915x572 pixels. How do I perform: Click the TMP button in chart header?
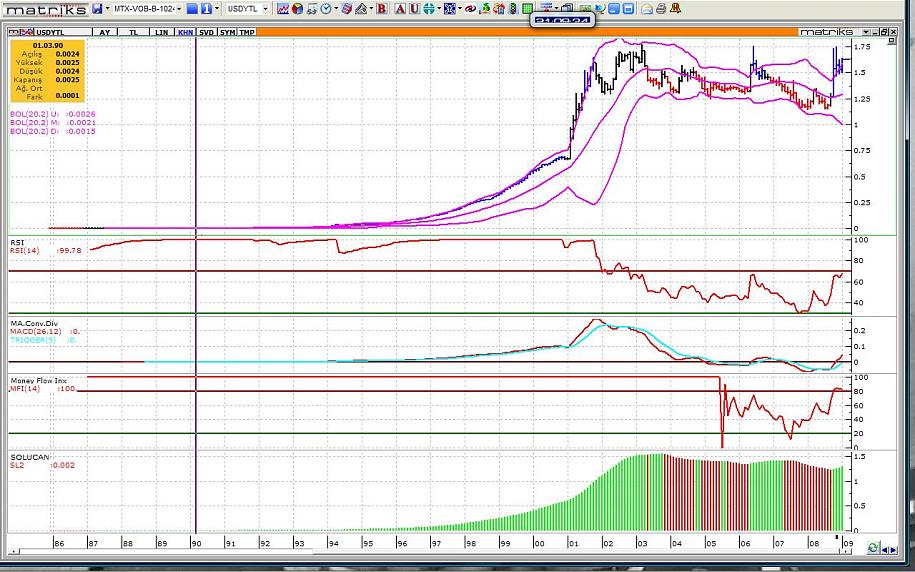[x=247, y=32]
